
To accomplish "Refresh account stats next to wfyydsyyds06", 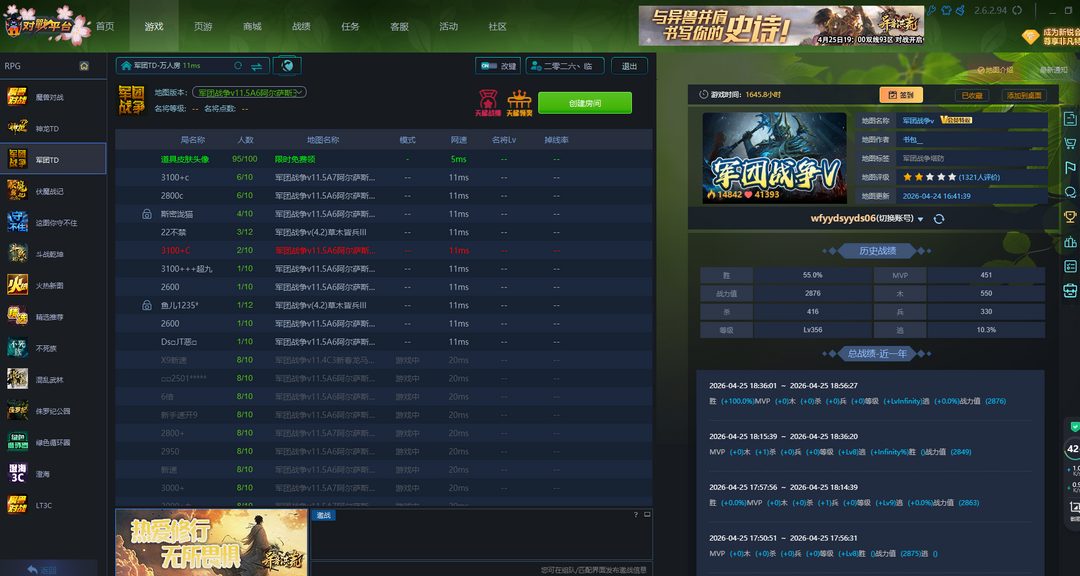I will [939, 219].
